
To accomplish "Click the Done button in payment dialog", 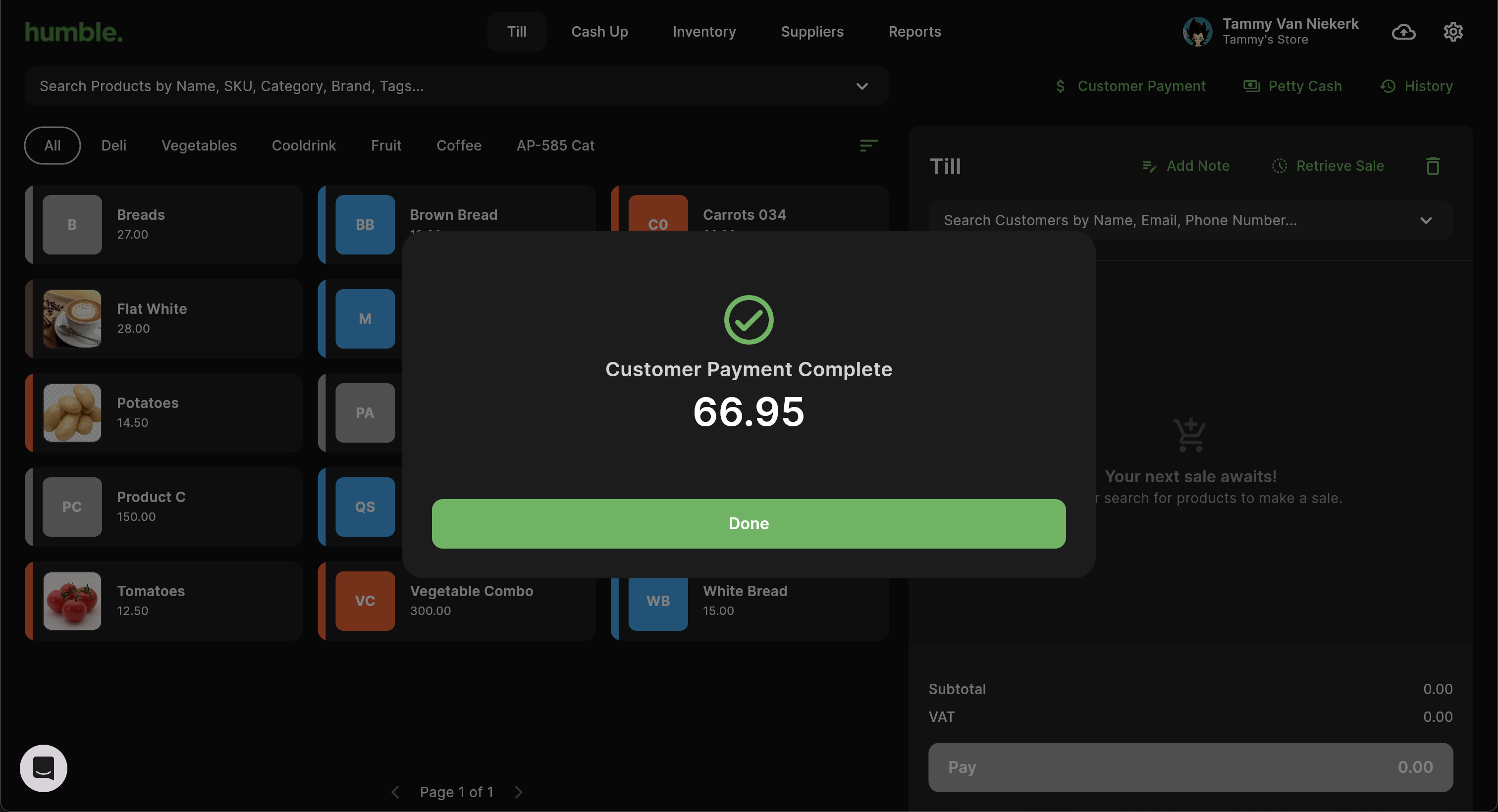I will (x=749, y=523).
